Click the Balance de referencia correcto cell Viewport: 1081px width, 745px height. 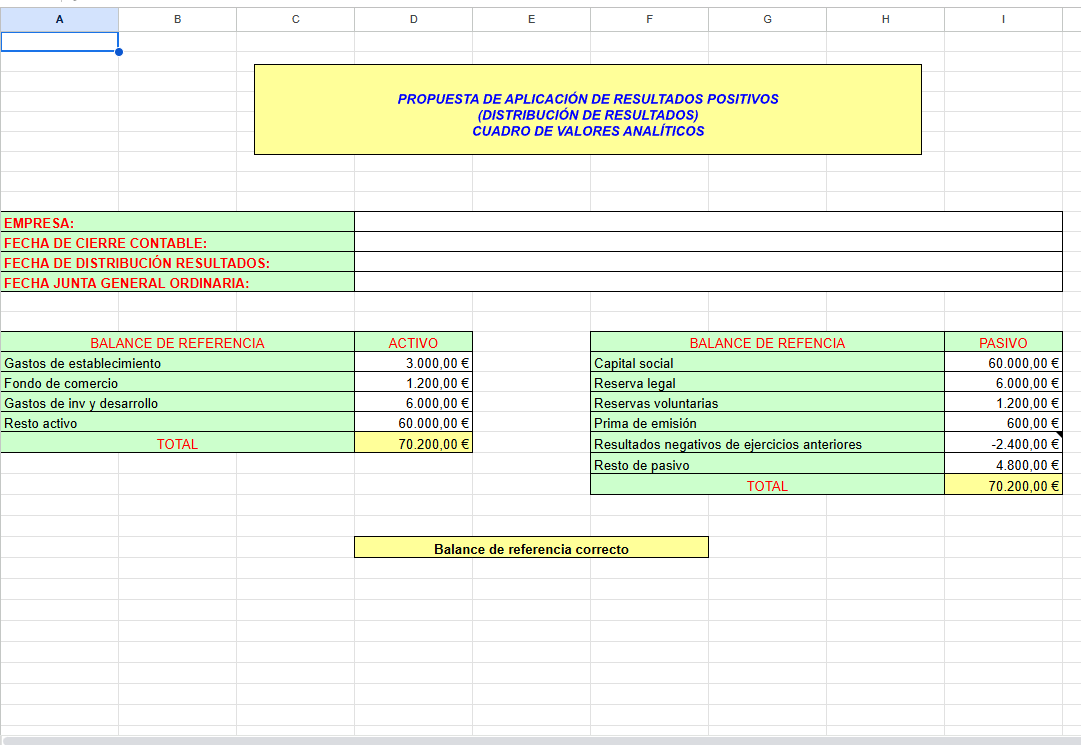tap(531, 548)
